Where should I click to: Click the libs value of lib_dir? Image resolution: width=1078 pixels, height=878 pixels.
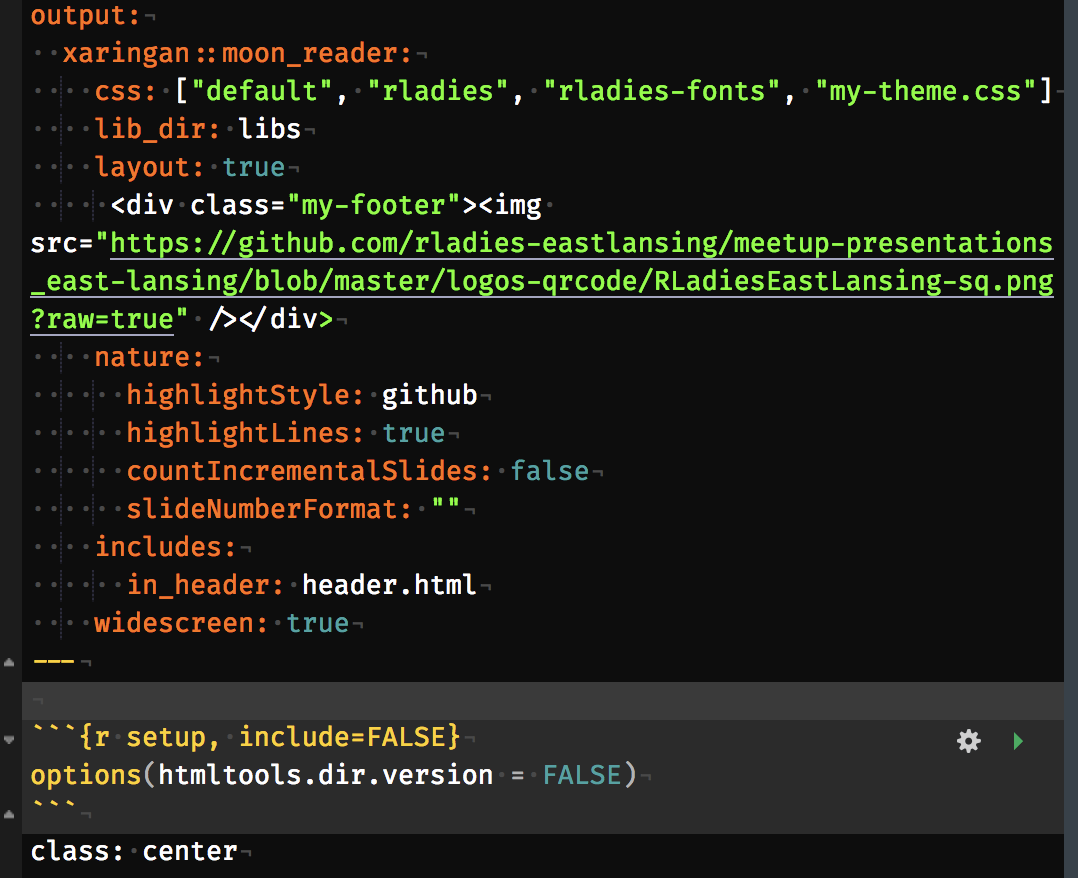[270, 129]
